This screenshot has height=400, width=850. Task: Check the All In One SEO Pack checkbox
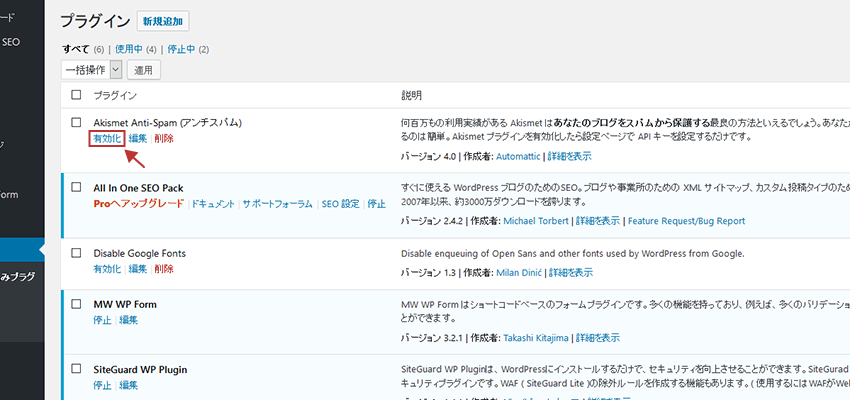76,188
